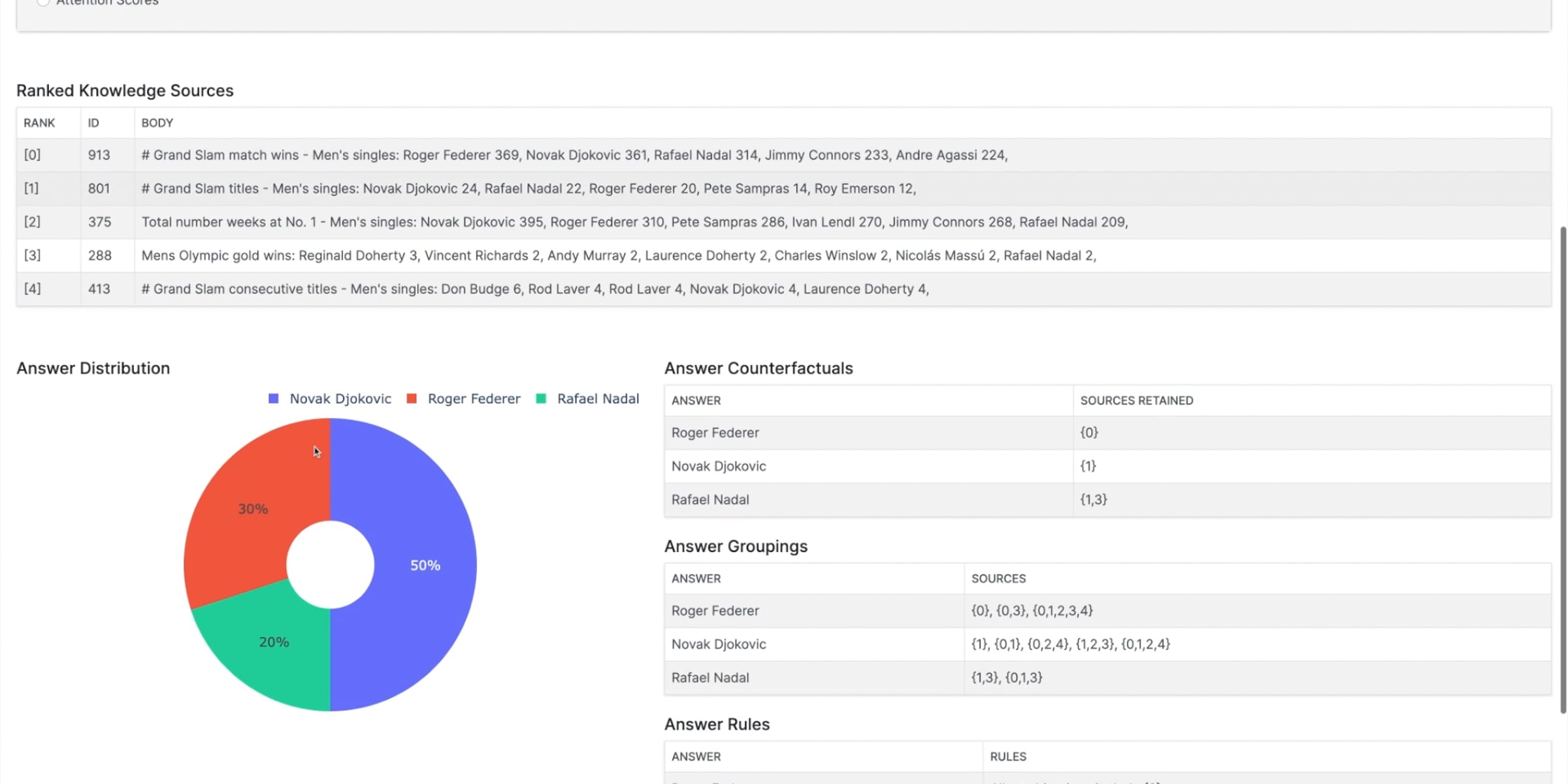
Task: Click the Answer Distribution heading
Action: (x=93, y=368)
